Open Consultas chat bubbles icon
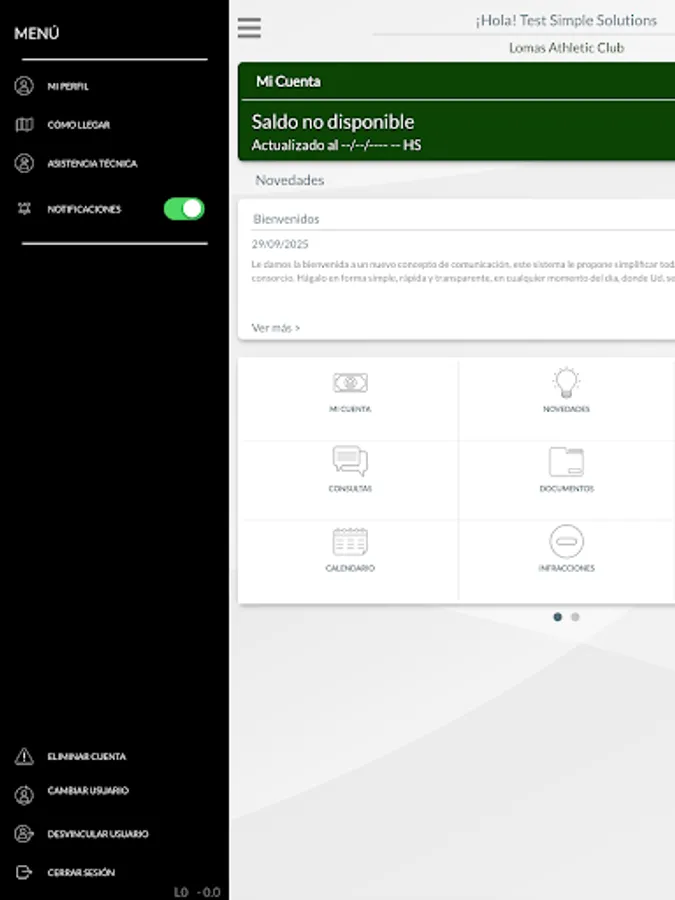This screenshot has width=675, height=900. [350, 461]
